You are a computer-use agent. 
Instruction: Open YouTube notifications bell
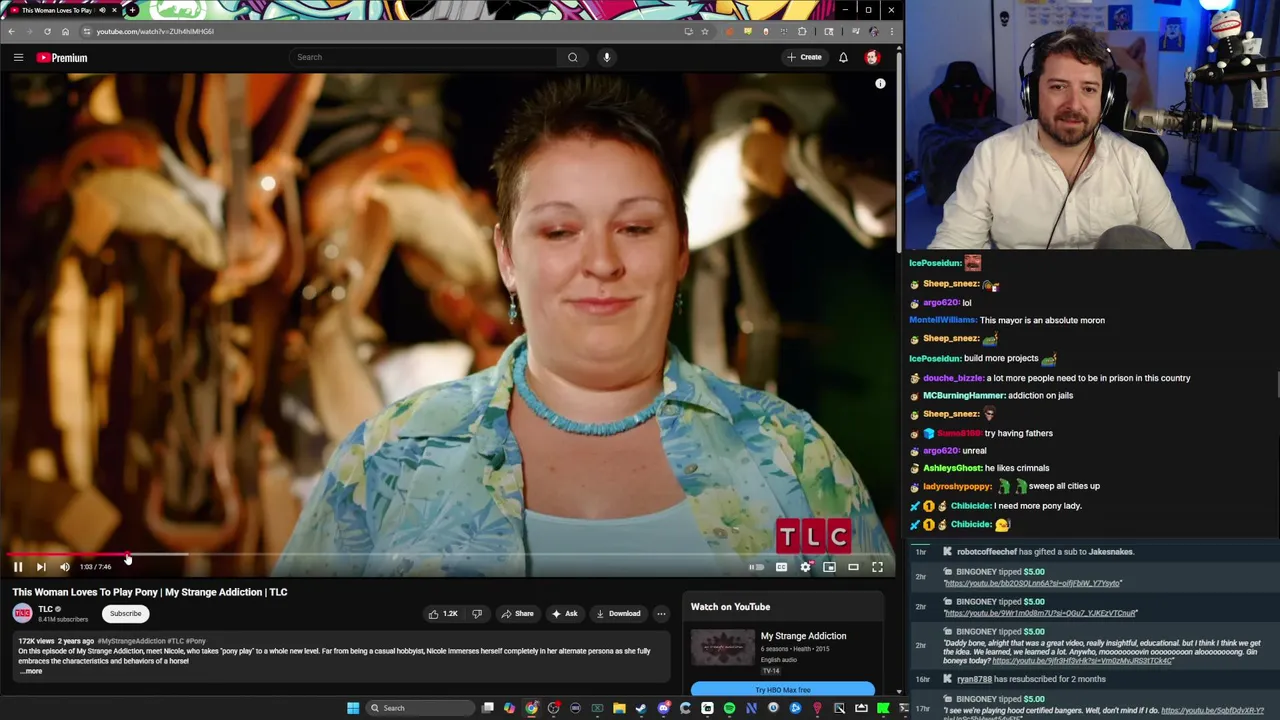(843, 57)
